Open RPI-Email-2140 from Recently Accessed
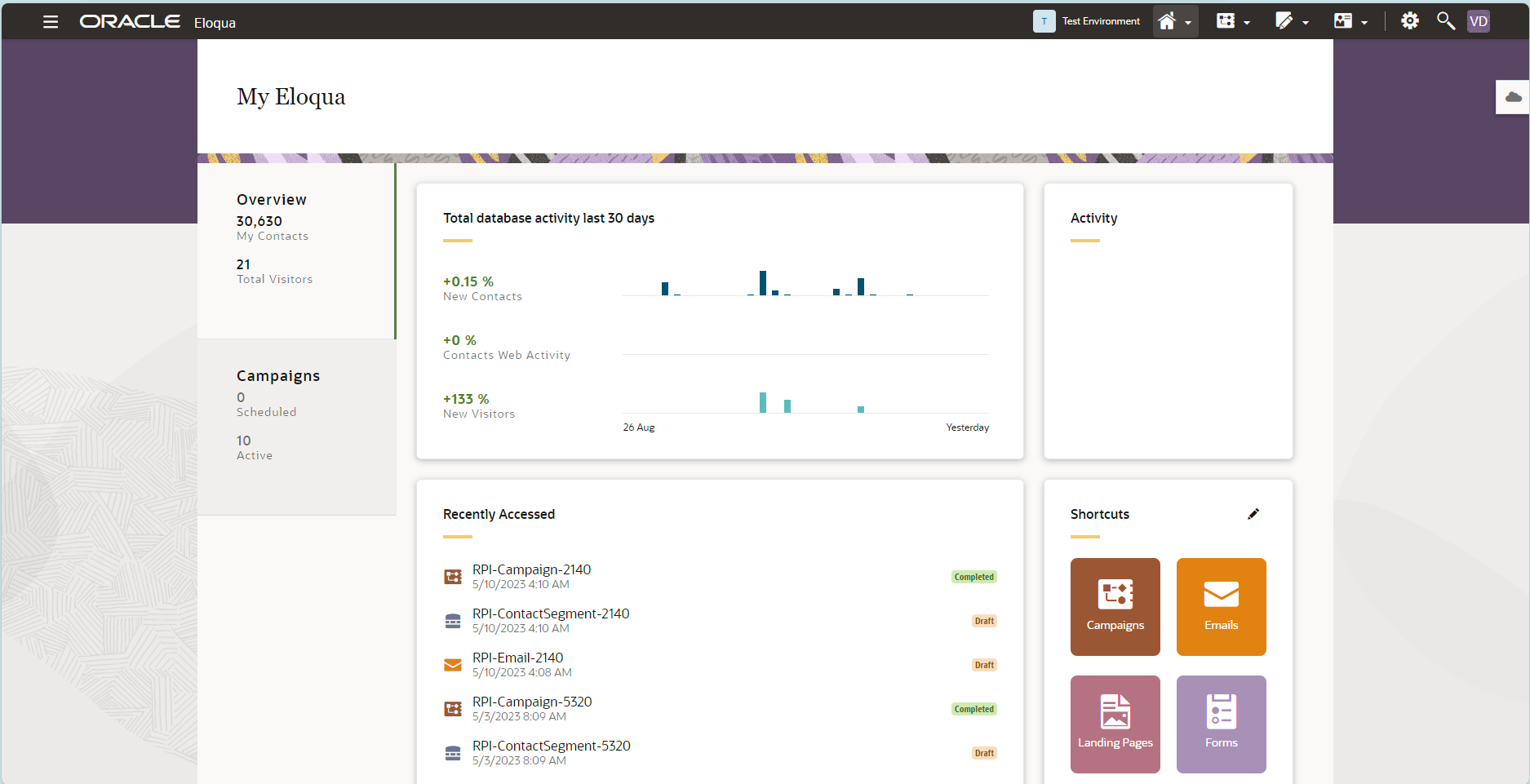 click(517, 658)
